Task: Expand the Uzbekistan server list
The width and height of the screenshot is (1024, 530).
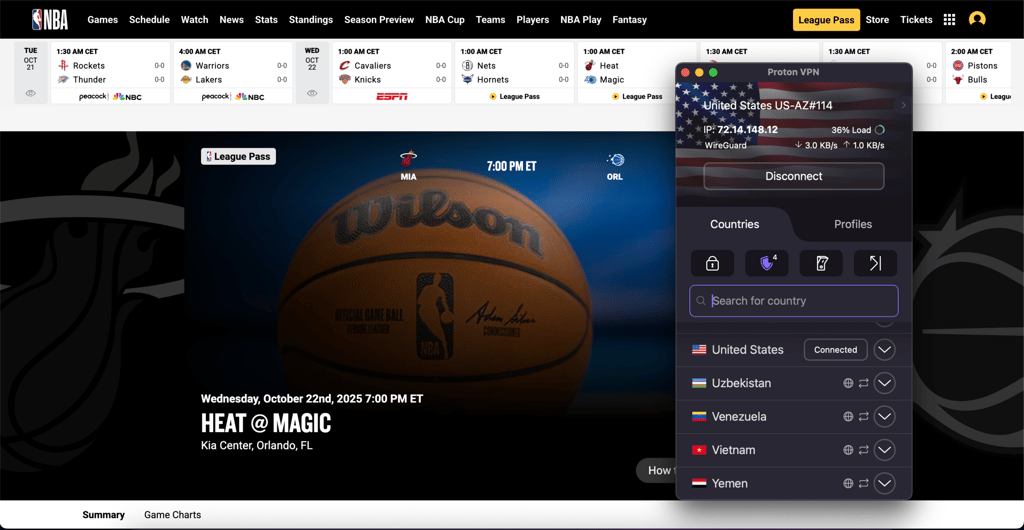Action: point(884,383)
